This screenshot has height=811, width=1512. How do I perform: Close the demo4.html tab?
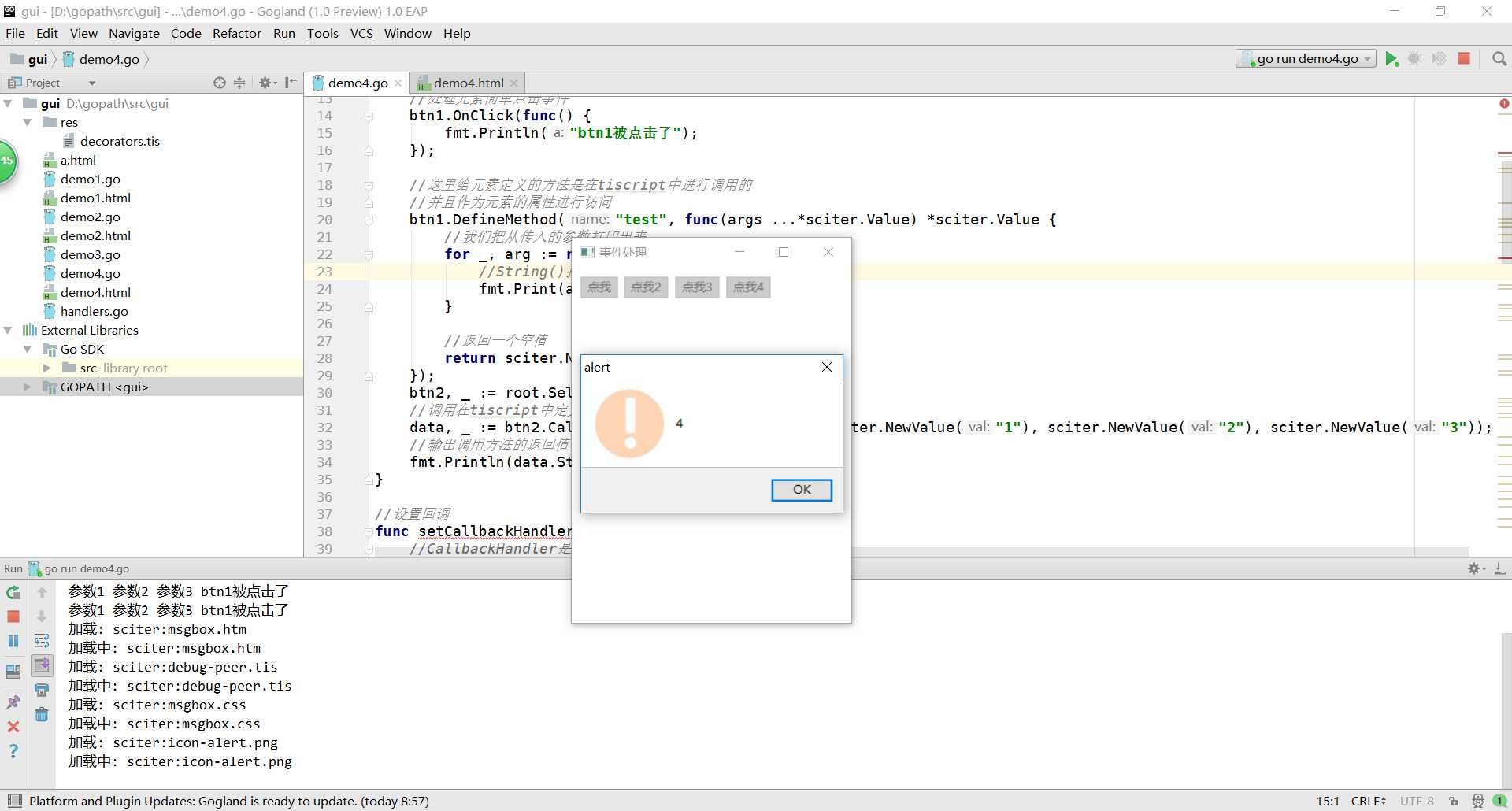[x=514, y=83]
